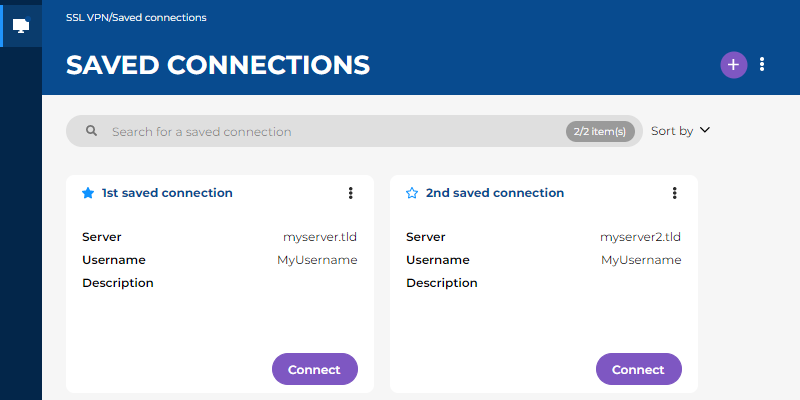Viewport: 800px width, 400px height.
Task: Click the 1st saved connection title
Action: [167, 193]
